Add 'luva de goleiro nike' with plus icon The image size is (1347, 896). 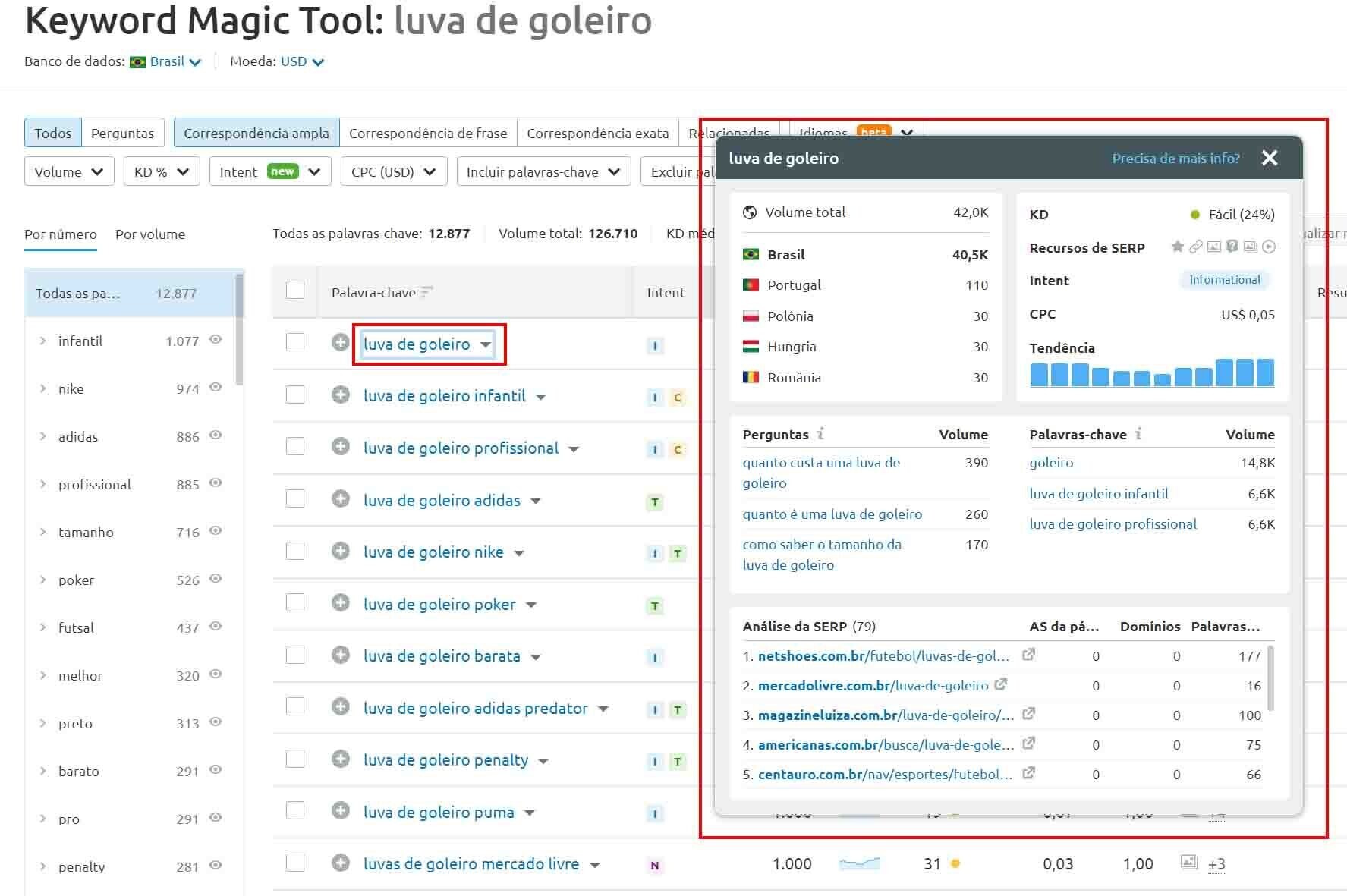pos(340,551)
